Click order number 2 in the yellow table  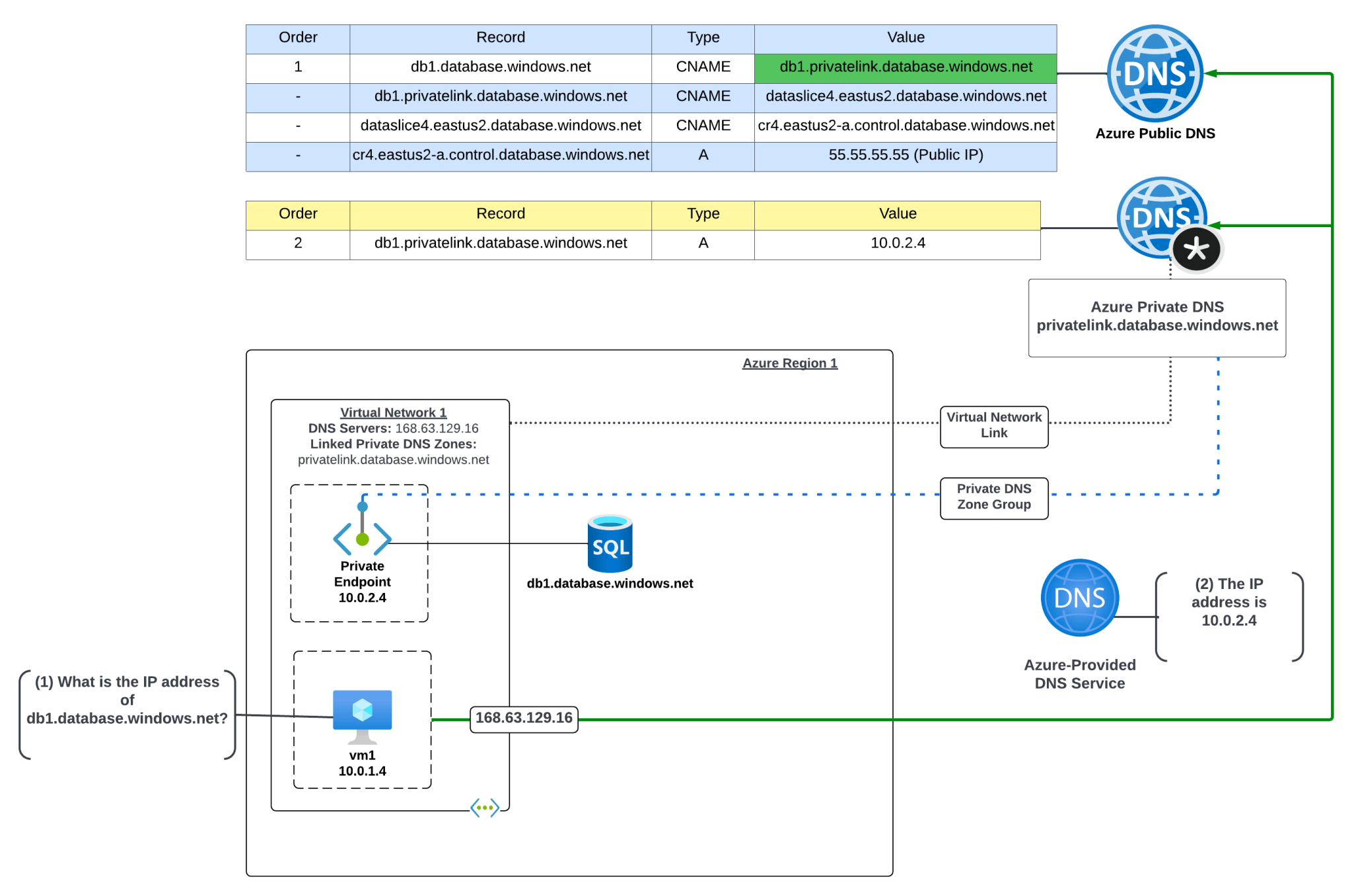point(298,244)
